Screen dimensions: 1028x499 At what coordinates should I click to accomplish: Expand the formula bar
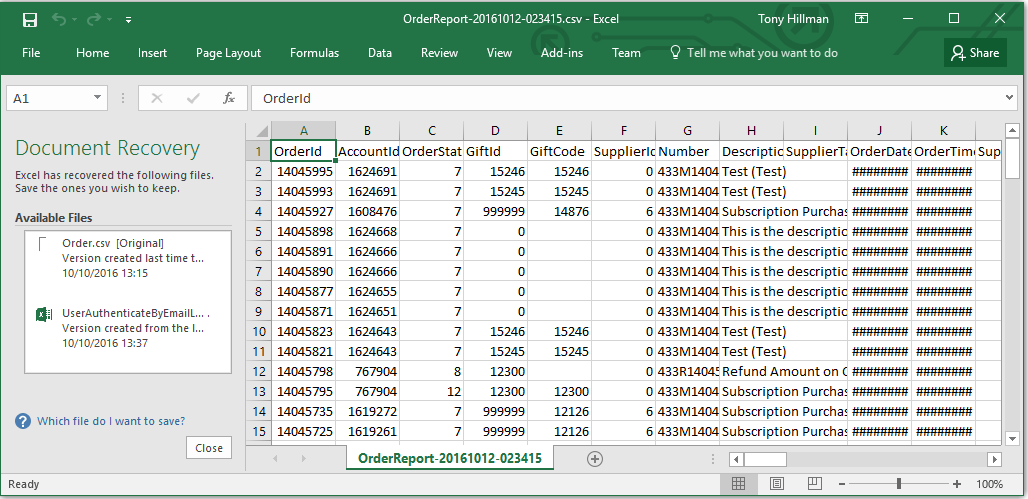(x=1008, y=98)
